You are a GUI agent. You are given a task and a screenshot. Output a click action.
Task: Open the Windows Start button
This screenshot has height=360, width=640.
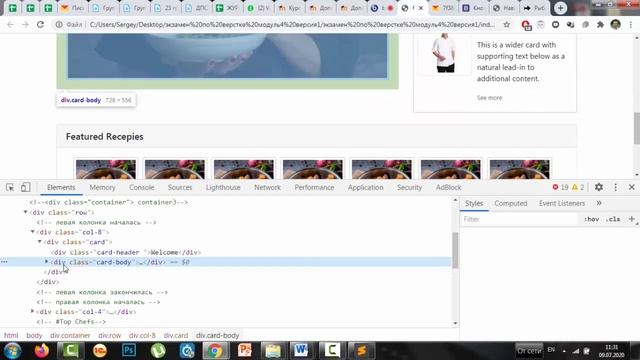click(x=13, y=351)
